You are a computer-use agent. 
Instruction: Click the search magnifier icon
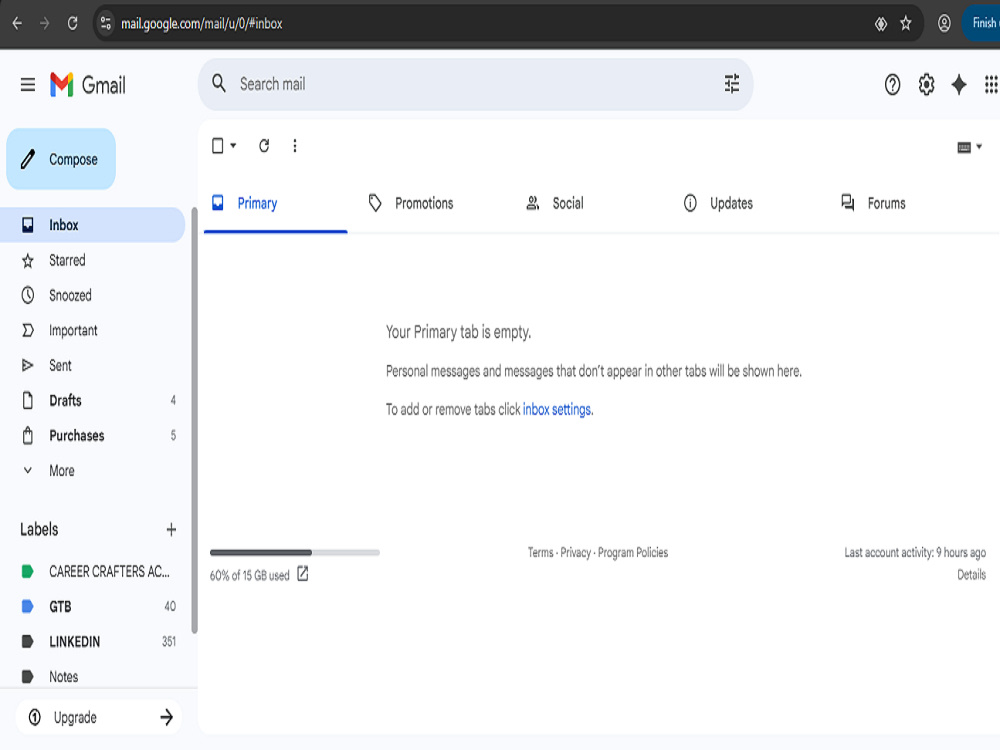(x=219, y=84)
